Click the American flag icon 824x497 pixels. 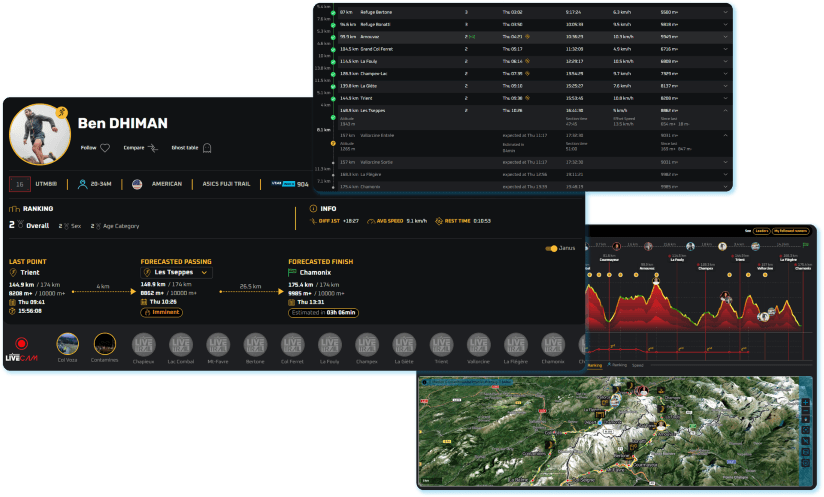[137, 184]
